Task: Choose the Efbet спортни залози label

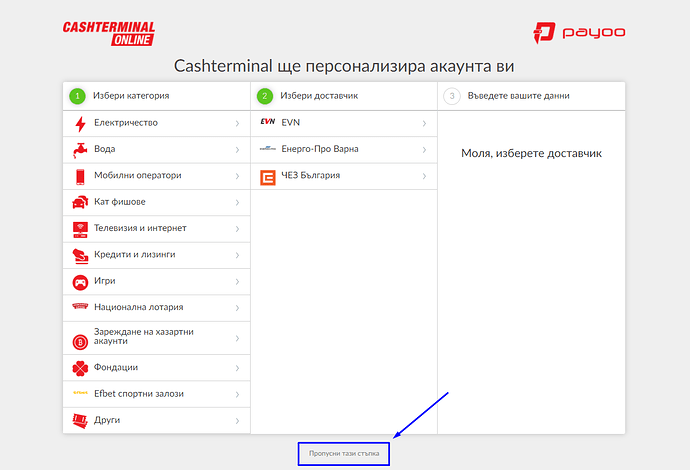Action: [x=139, y=394]
